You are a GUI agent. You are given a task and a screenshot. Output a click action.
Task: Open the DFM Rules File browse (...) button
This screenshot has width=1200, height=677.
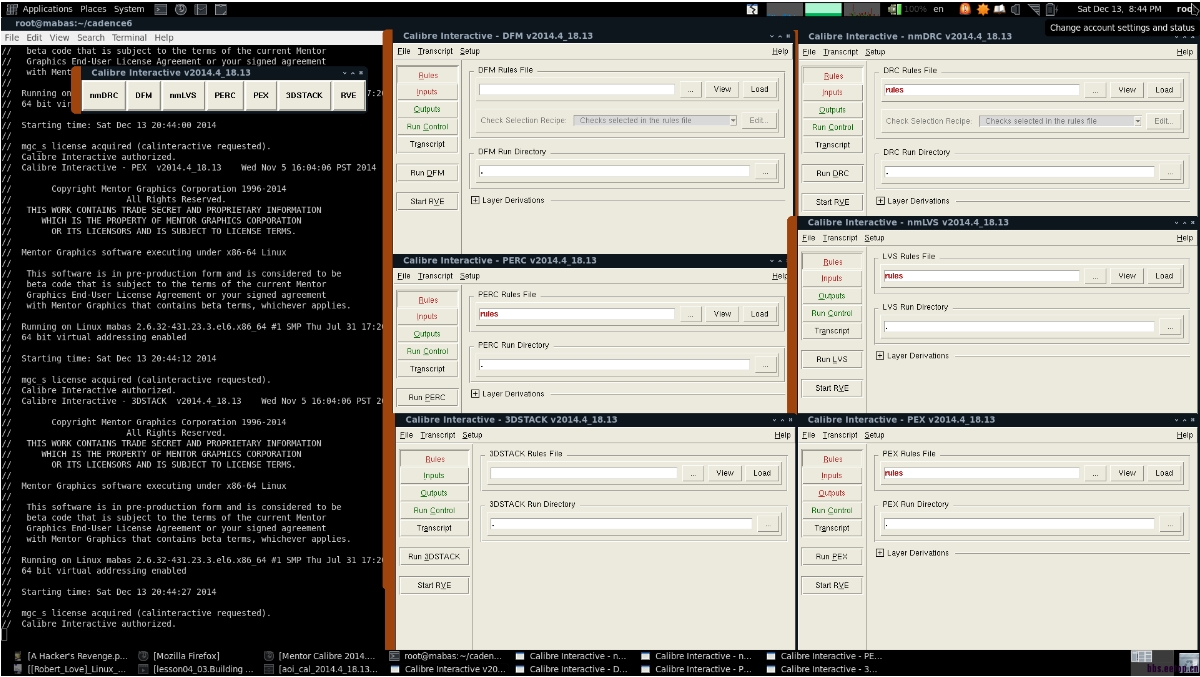(x=691, y=89)
